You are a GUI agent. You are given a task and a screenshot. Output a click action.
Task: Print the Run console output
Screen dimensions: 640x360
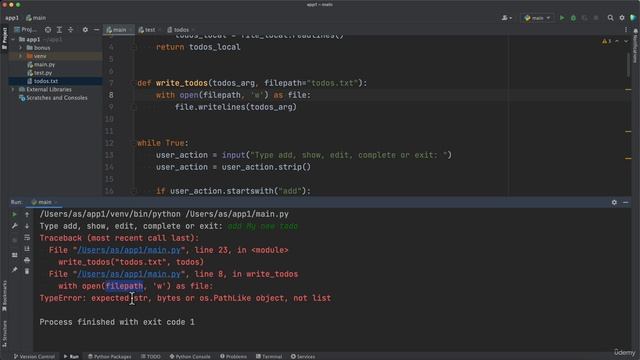click(27, 260)
